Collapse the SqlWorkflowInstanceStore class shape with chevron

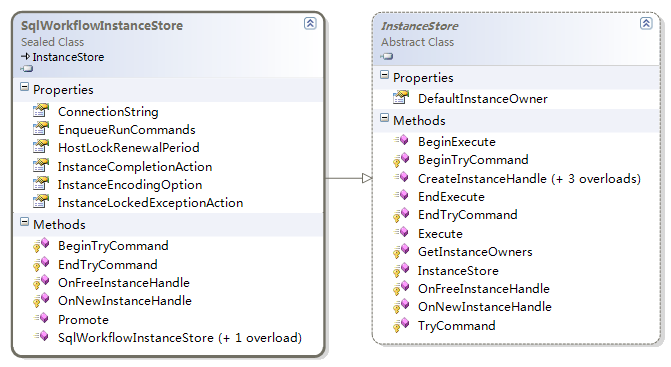(x=310, y=23)
